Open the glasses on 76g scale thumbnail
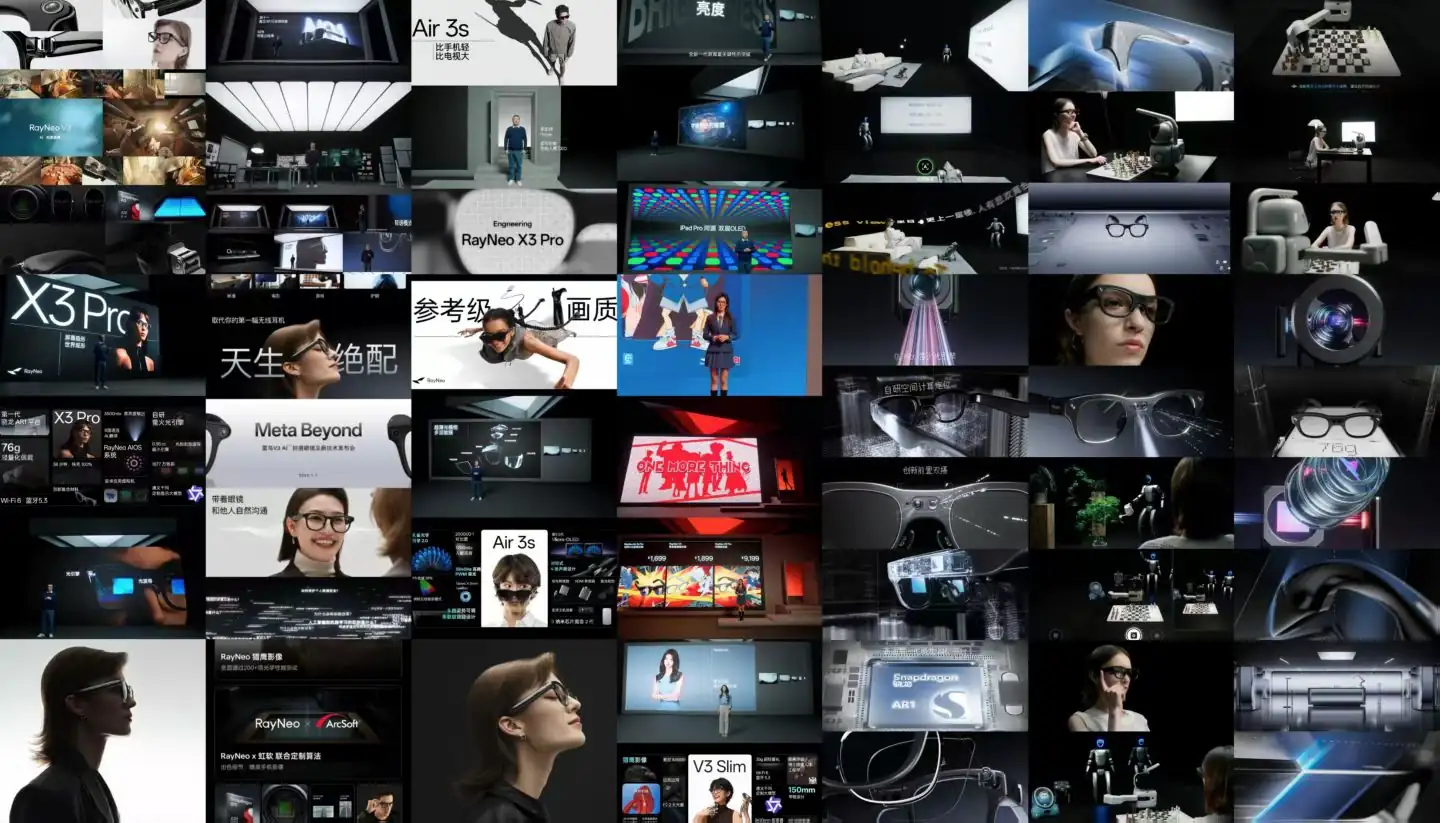 [x=1337, y=412]
